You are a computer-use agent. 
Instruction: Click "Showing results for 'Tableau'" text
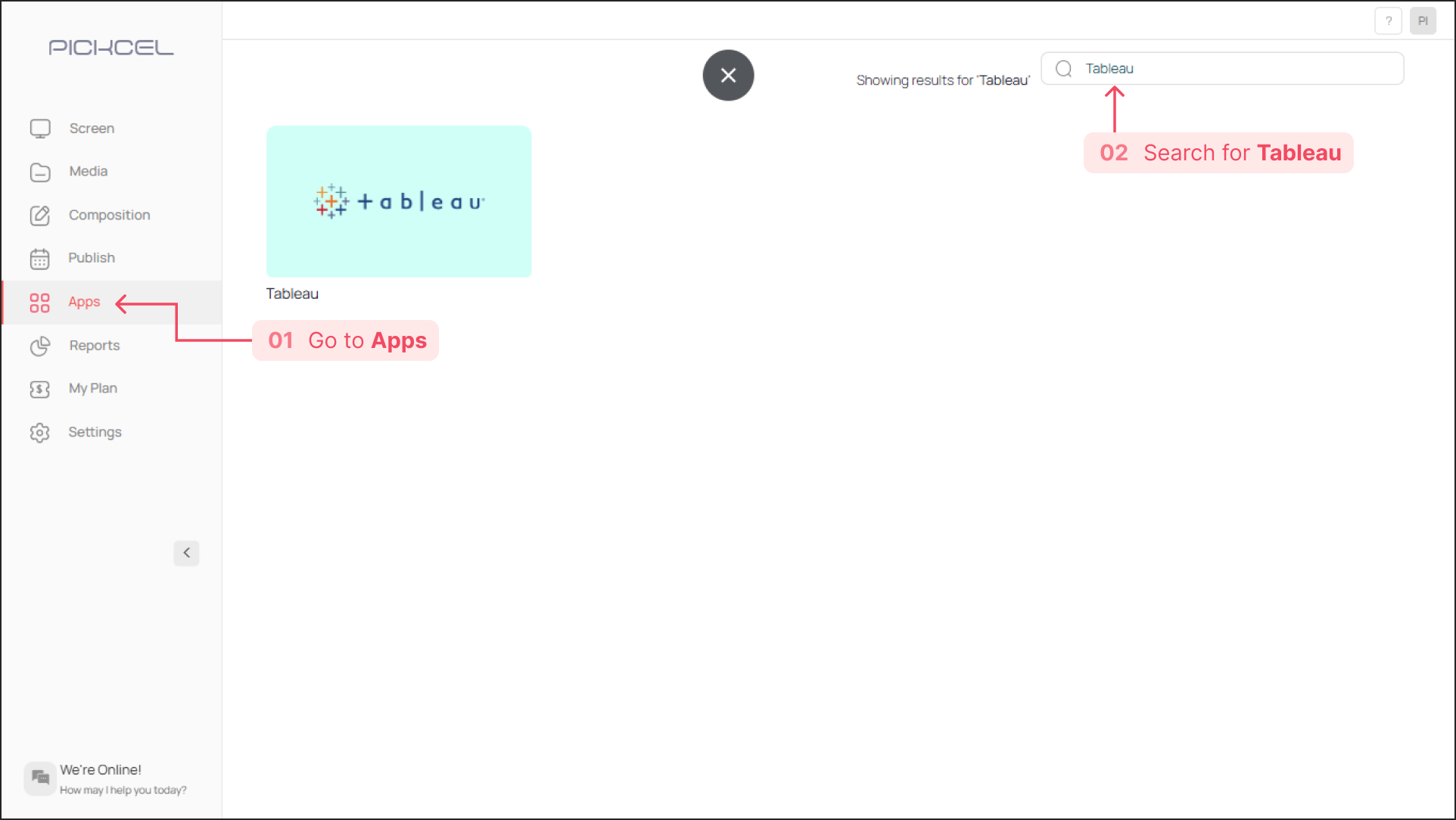943,80
